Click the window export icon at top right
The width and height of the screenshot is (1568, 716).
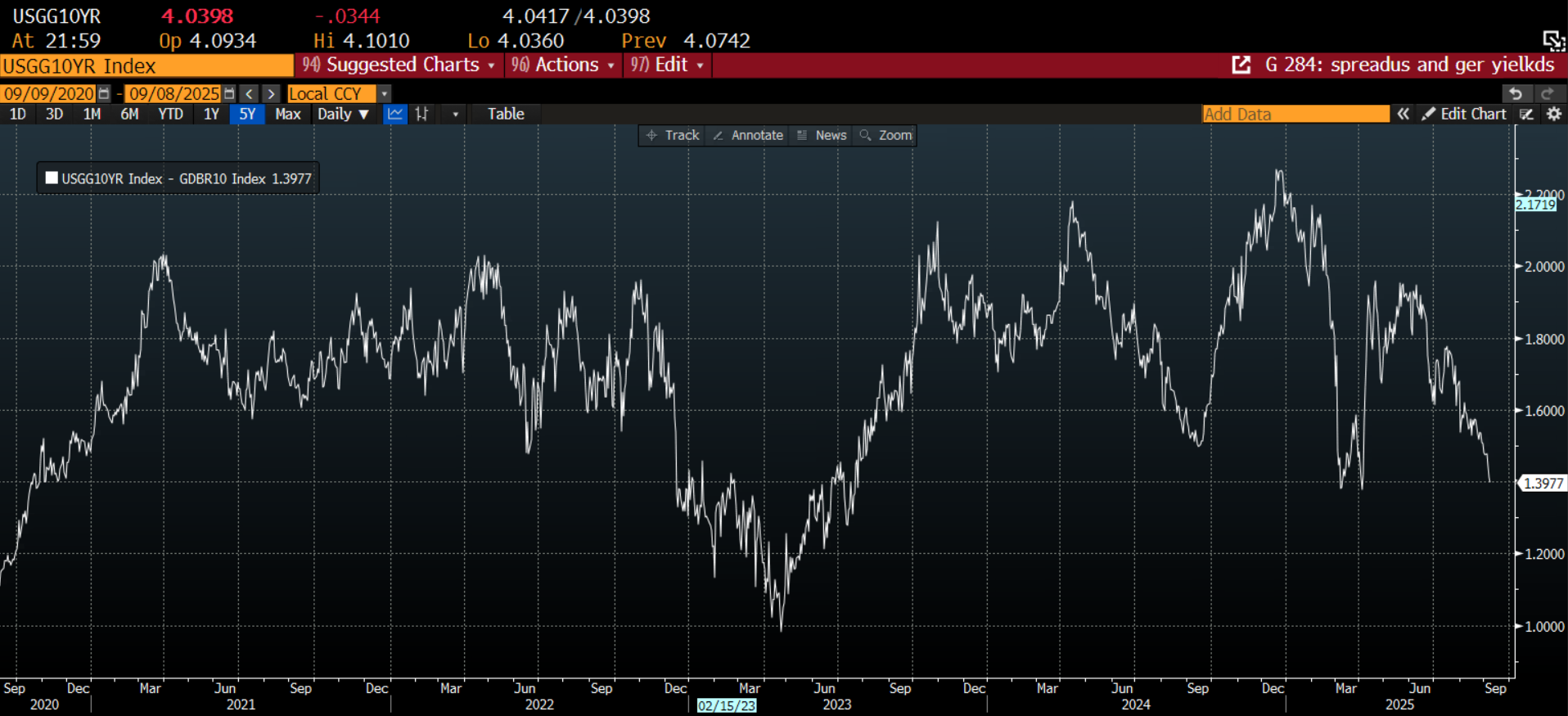tap(1553, 40)
